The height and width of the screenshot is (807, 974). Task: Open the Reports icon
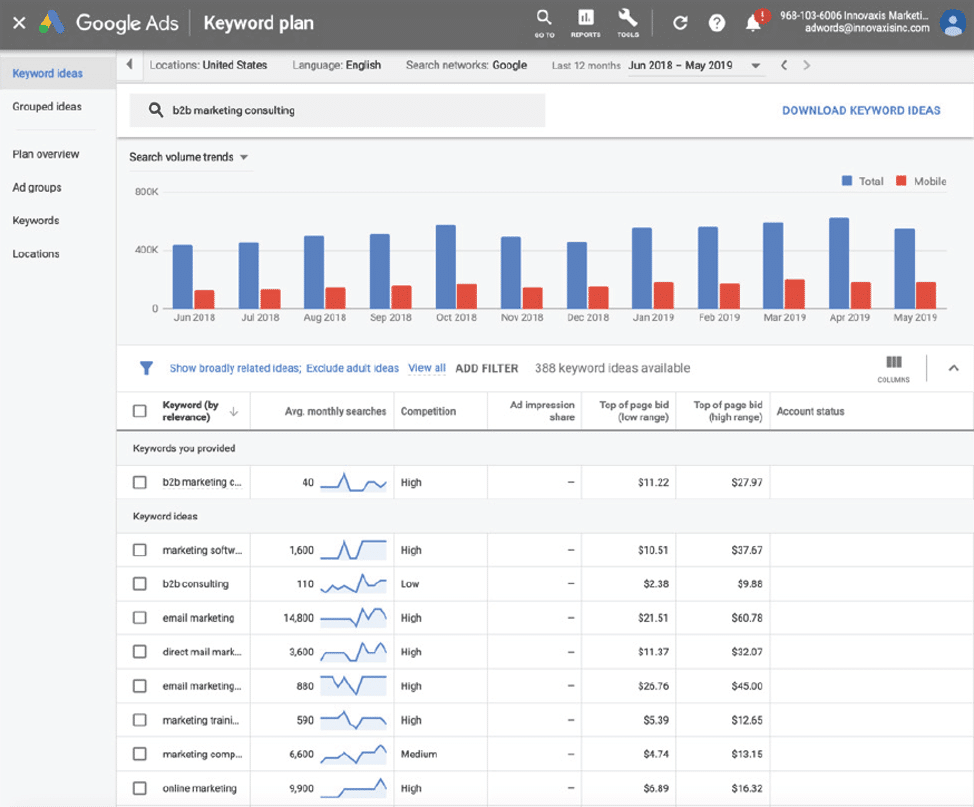tap(585, 23)
